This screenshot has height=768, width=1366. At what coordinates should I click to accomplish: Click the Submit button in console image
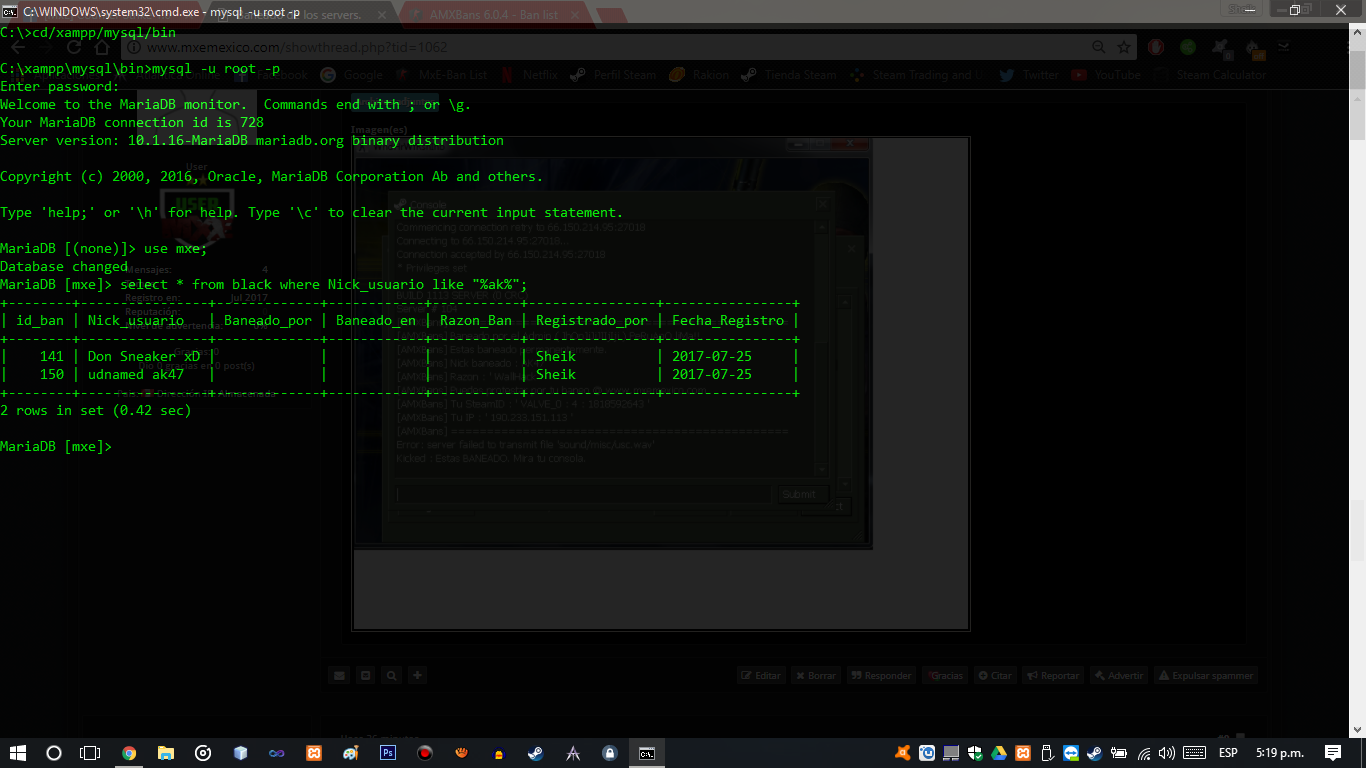tap(799, 494)
